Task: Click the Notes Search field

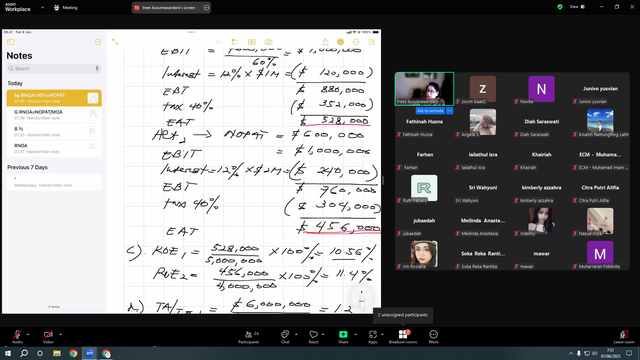Action: point(54,69)
